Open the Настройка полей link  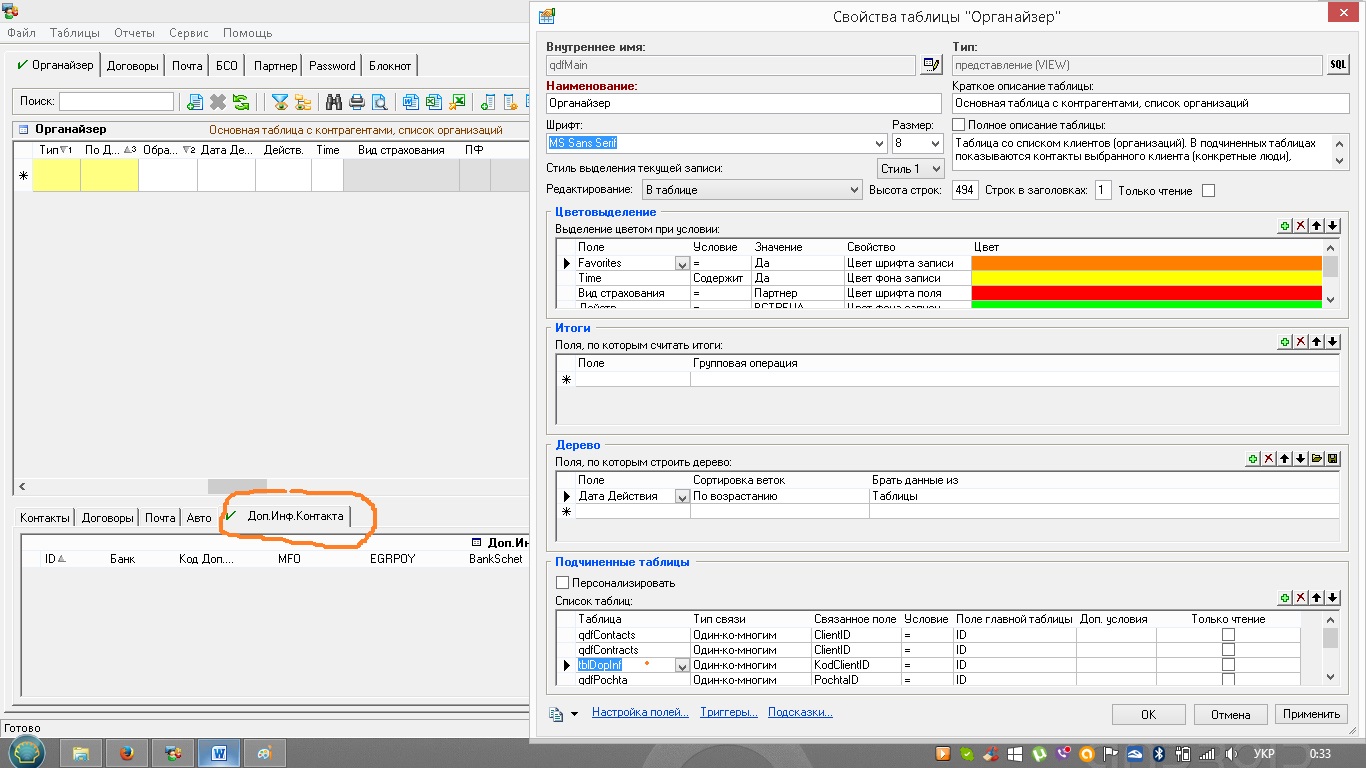(x=640, y=713)
